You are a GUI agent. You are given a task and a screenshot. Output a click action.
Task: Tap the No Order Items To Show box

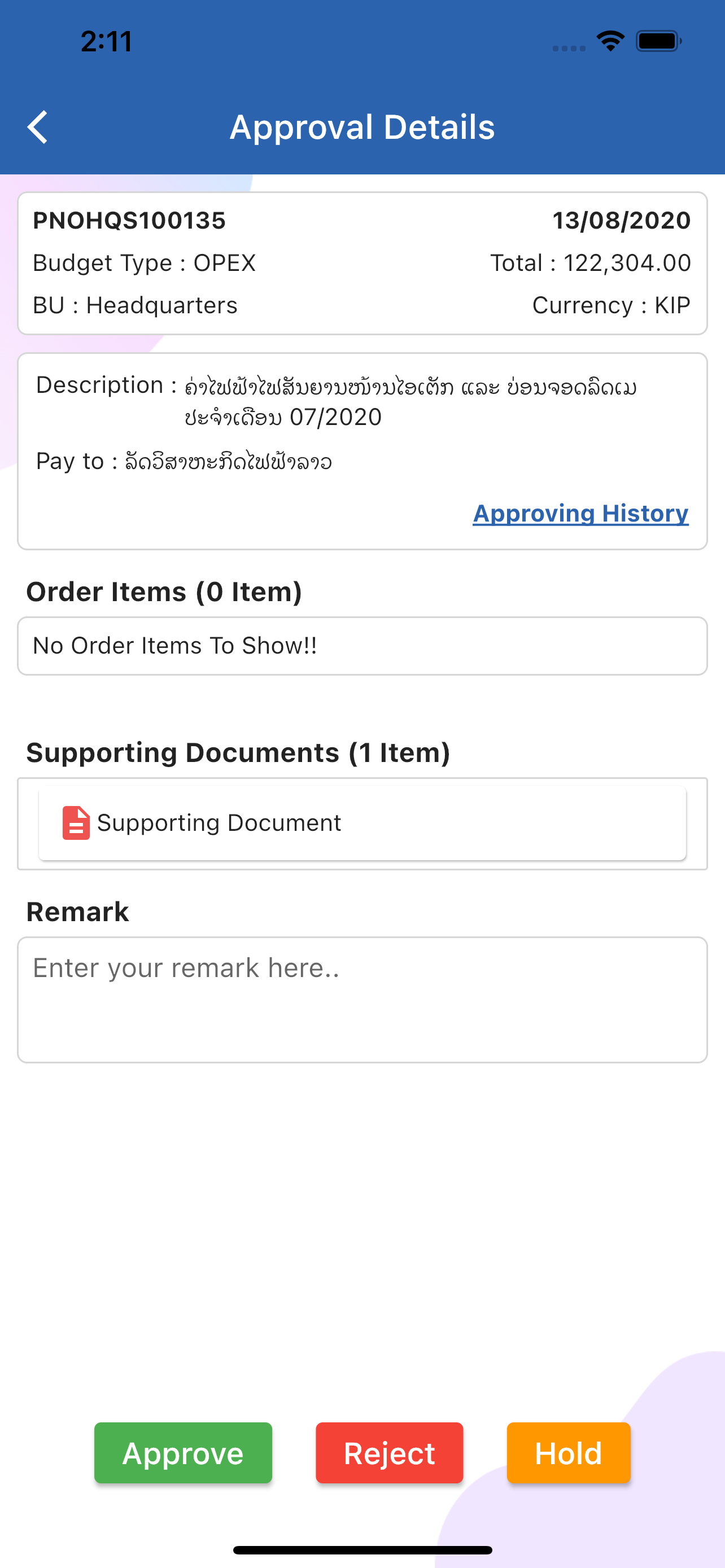(362, 646)
